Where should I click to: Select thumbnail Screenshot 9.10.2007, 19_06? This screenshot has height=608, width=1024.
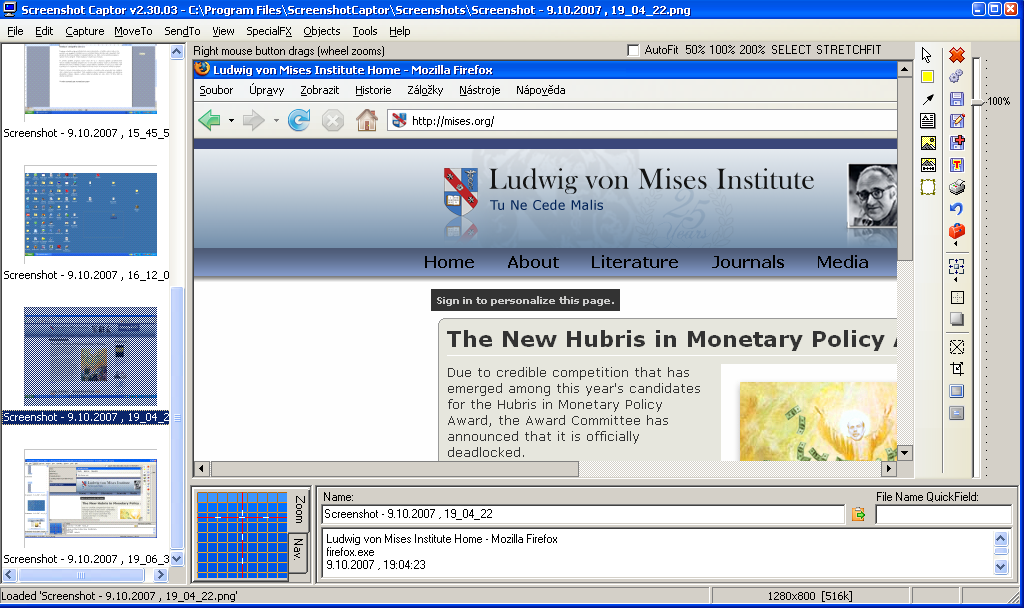90,499
